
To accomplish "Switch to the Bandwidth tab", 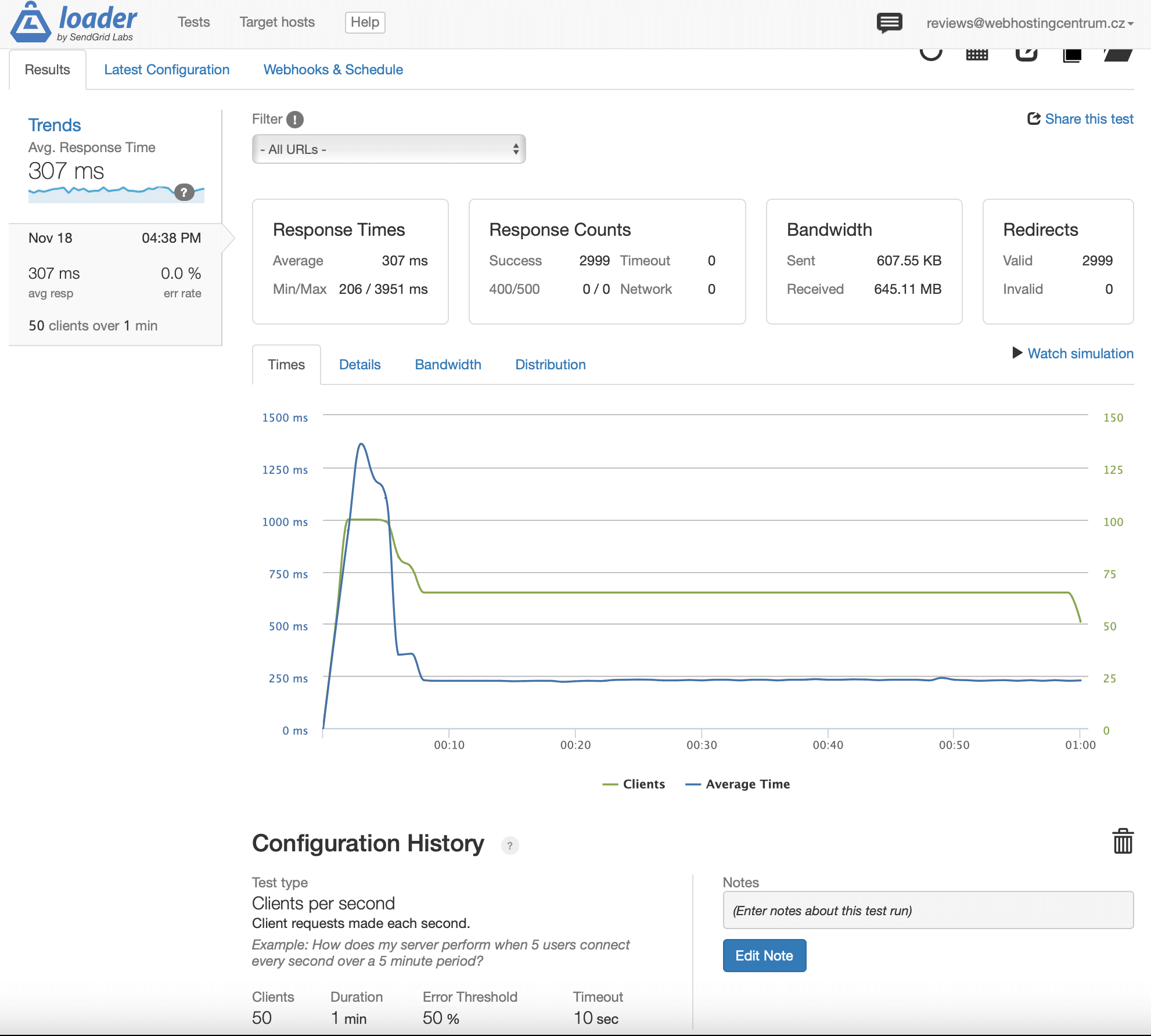I will click(448, 365).
